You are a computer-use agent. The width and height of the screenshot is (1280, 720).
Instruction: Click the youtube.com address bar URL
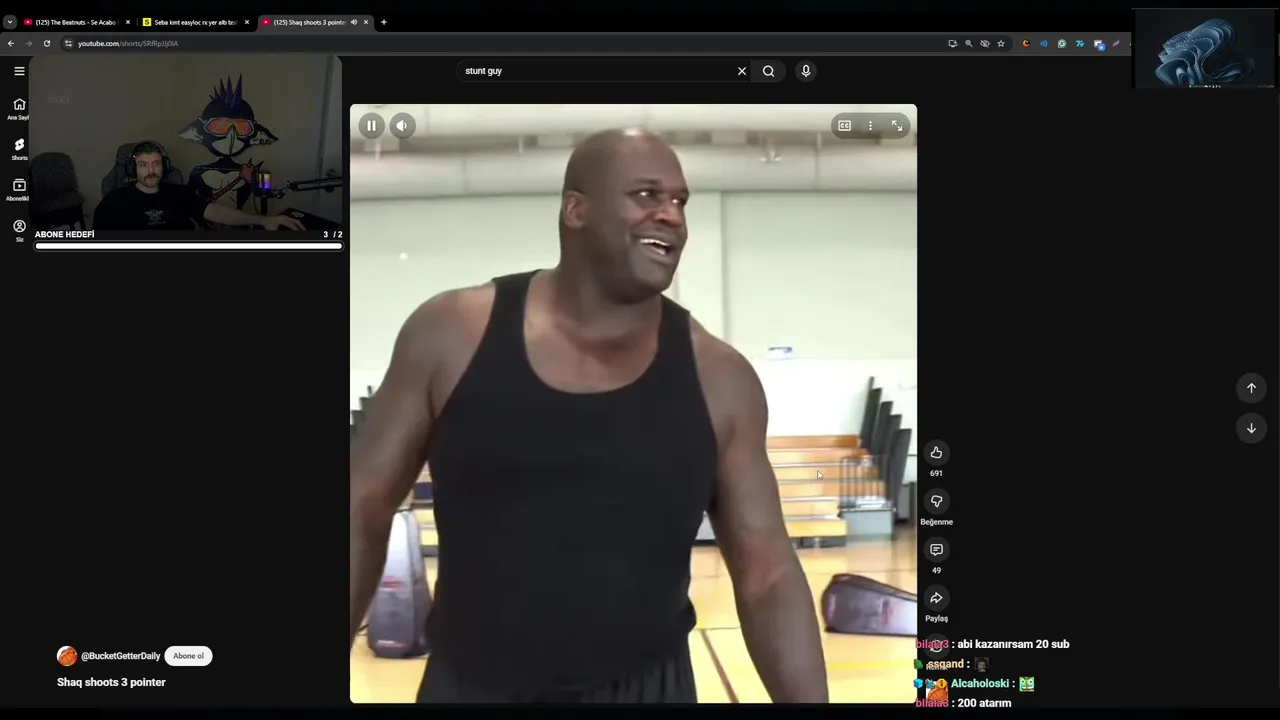[128, 44]
